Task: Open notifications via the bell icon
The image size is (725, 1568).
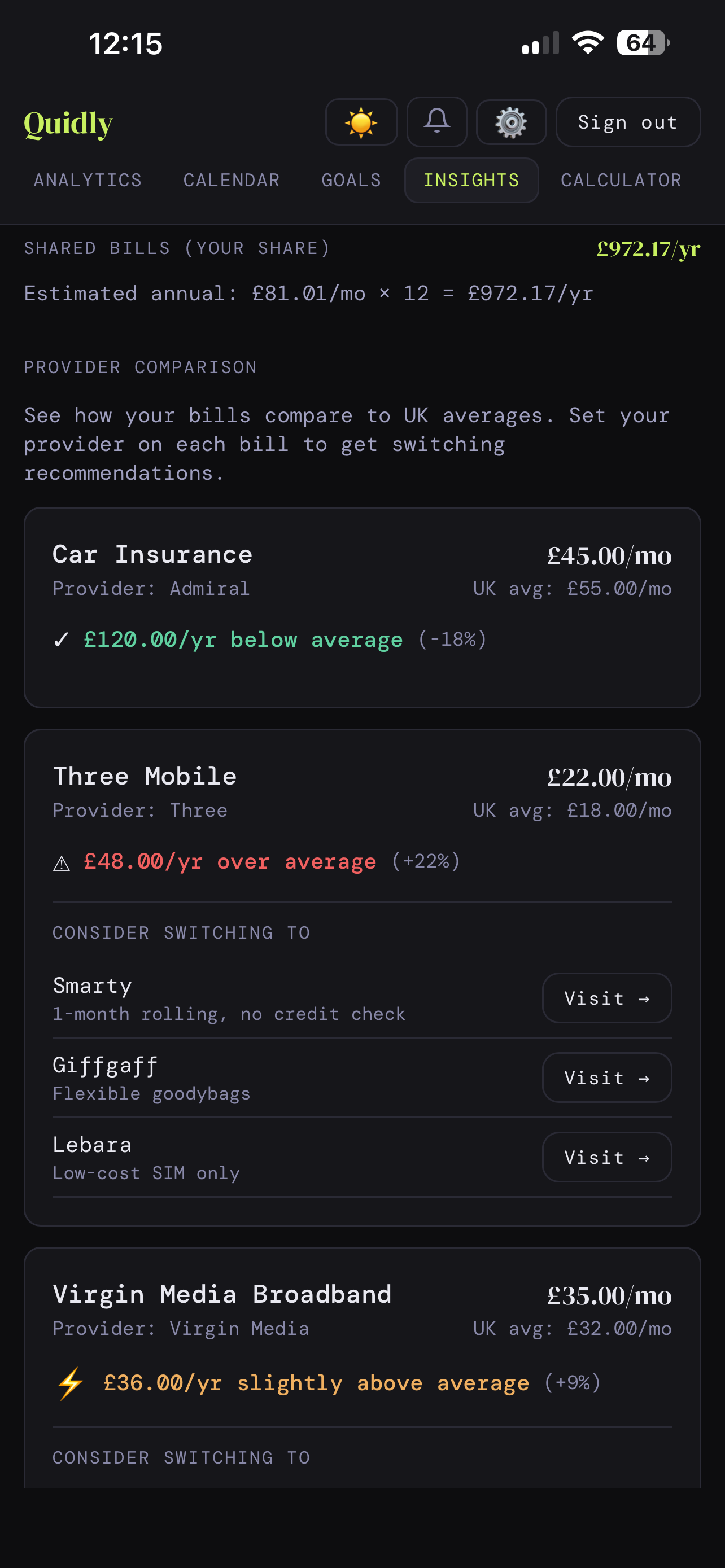Action: point(436,122)
